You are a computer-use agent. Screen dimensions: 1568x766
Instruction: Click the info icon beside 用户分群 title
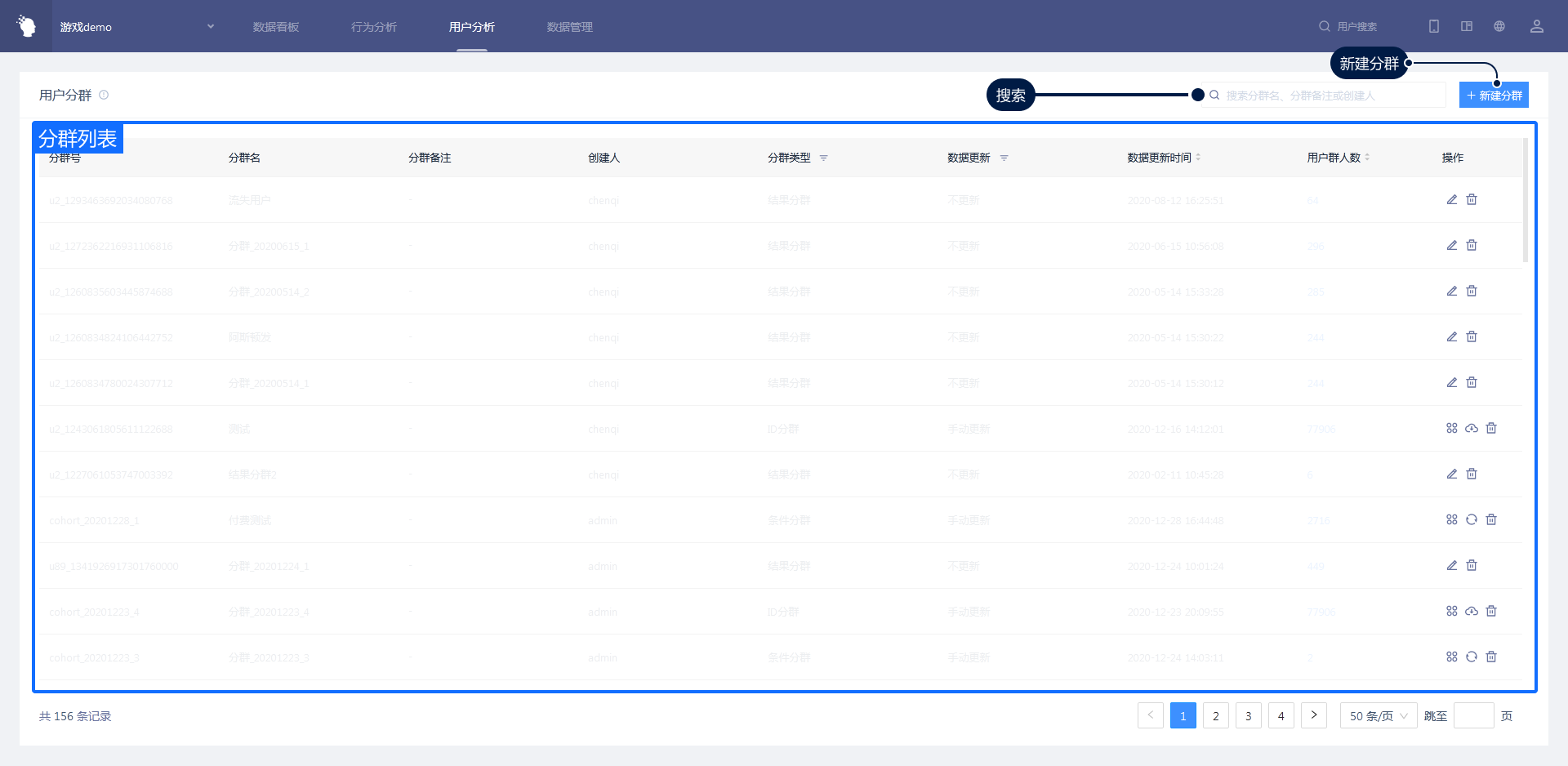click(x=104, y=96)
